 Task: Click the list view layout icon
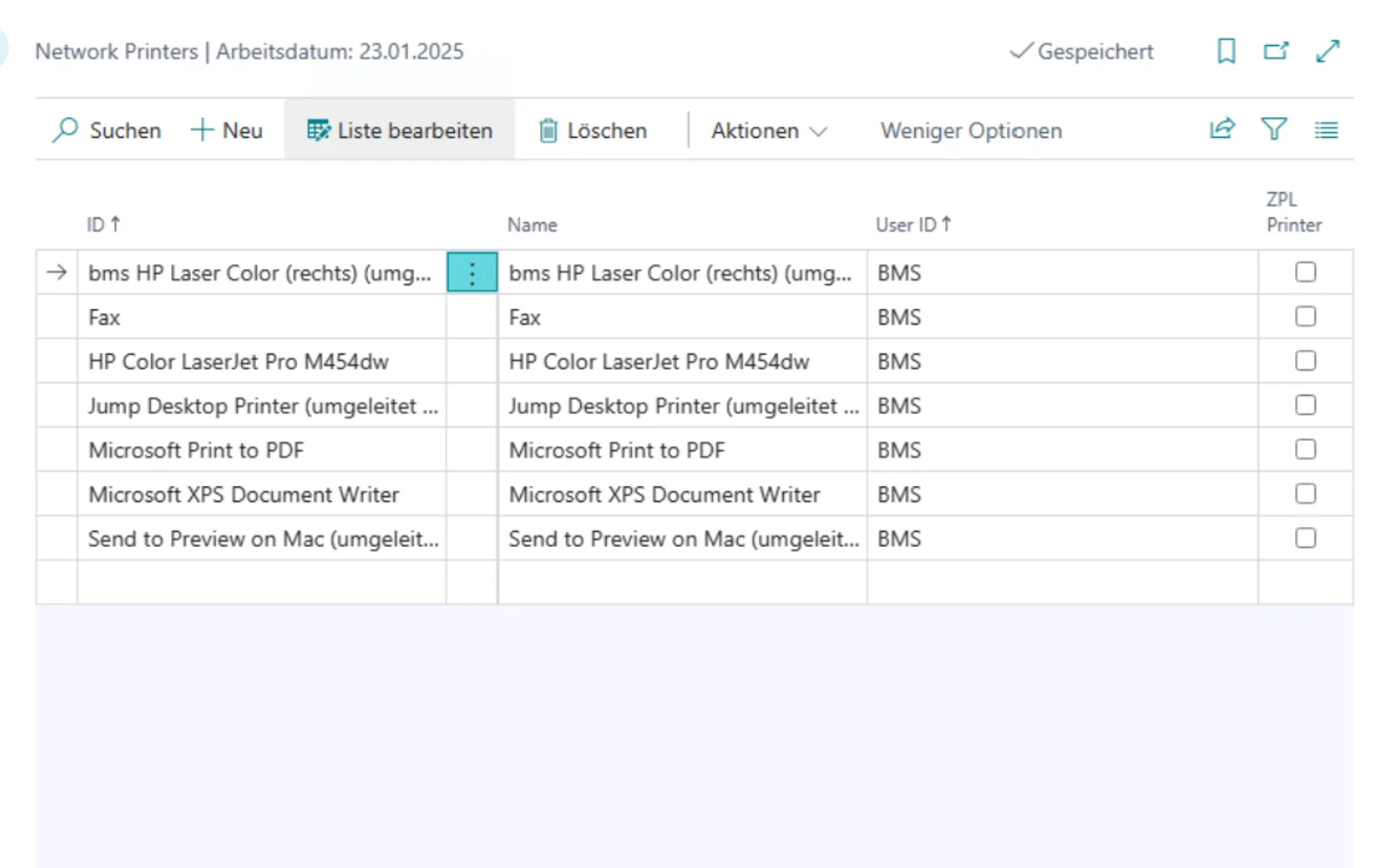[x=1326, y=130]
